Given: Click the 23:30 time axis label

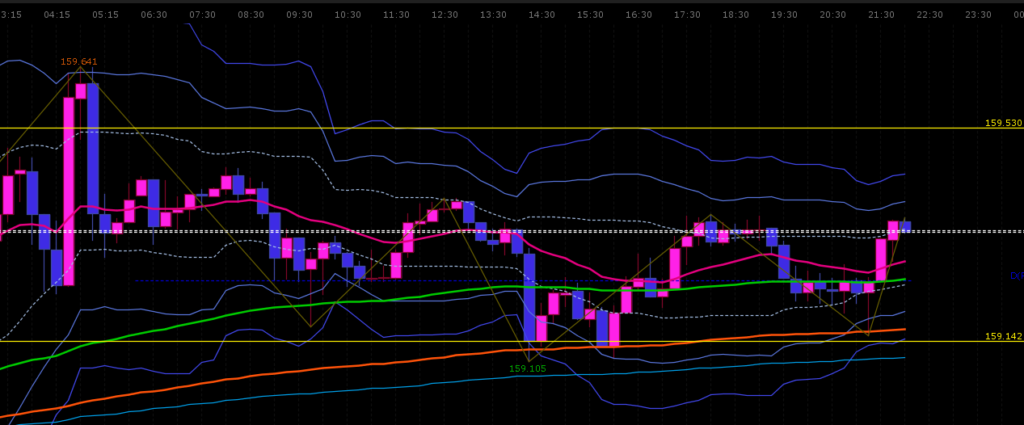Looking at the screenshot, I should point(978,15).
